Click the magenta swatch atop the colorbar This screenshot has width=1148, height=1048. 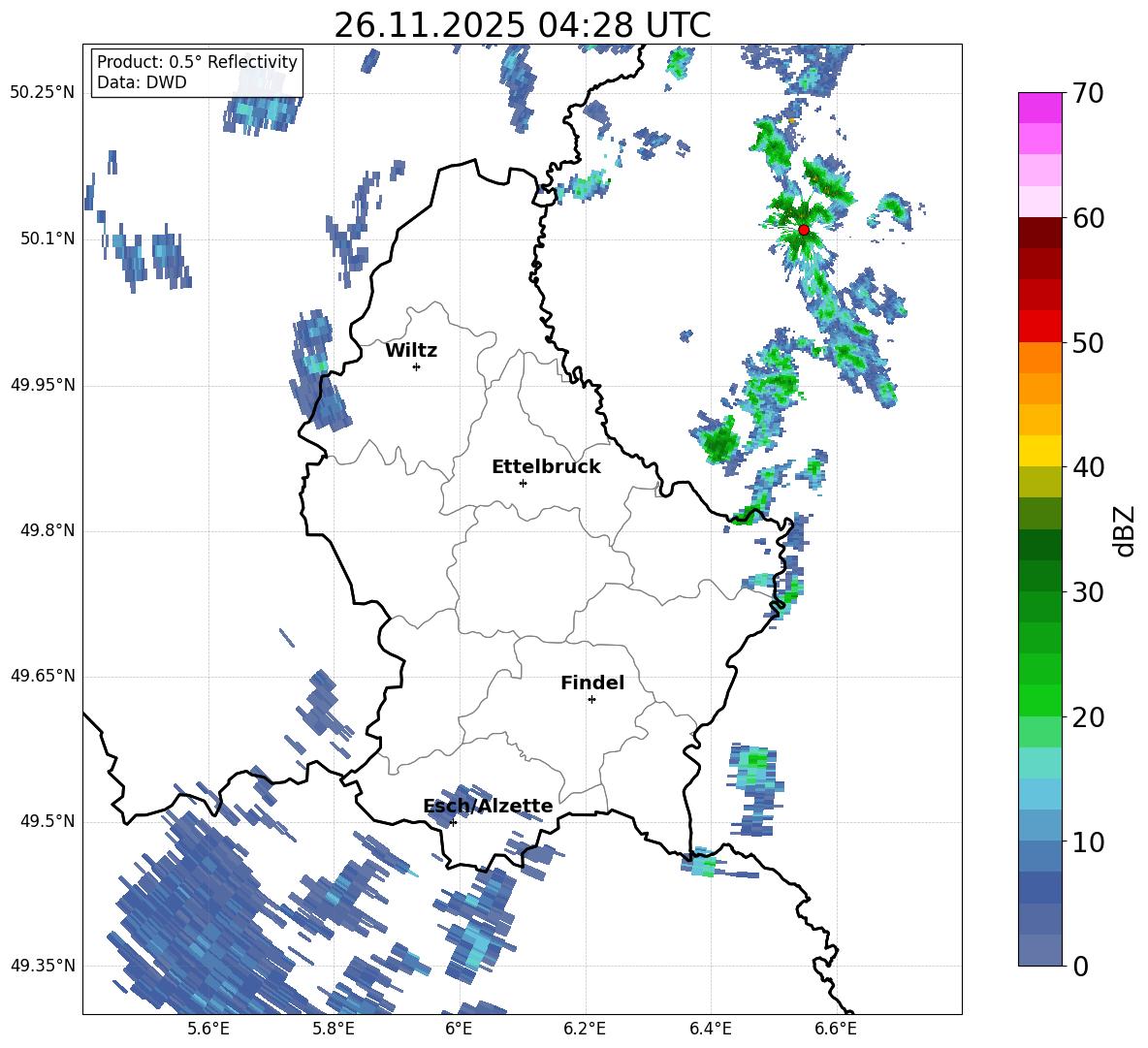click(x=1039, y=109)
